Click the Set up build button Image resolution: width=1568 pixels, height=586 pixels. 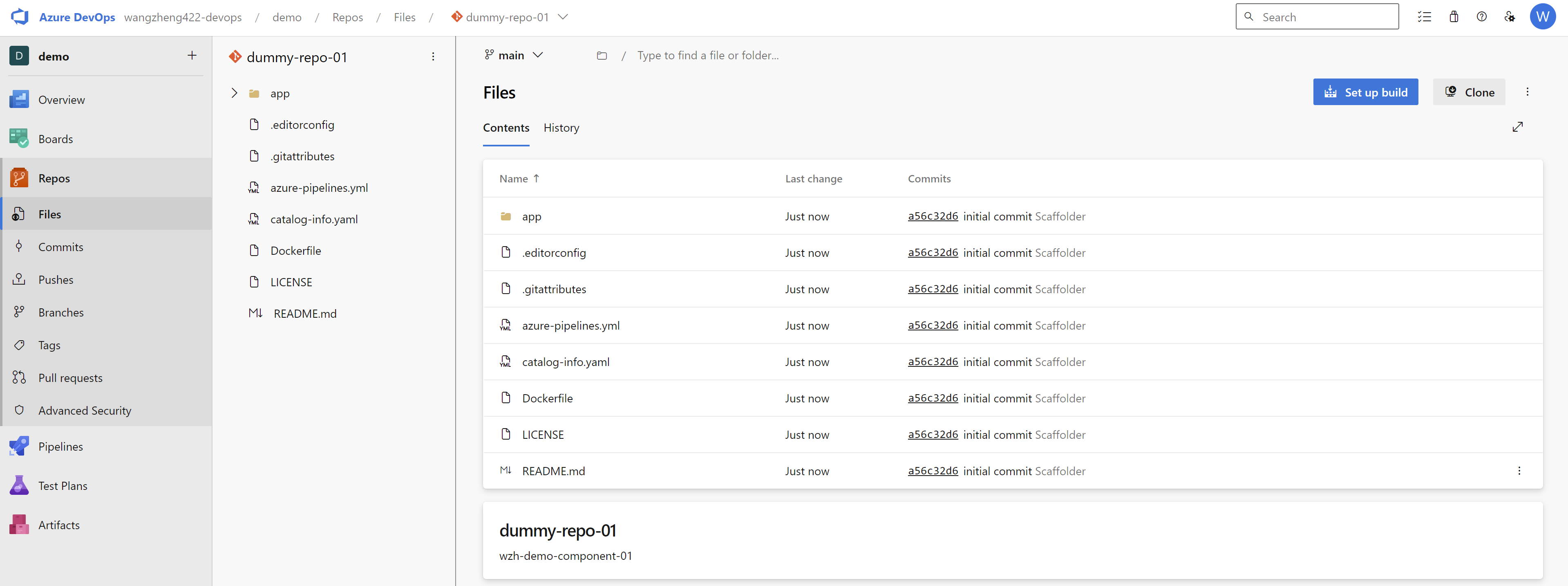(x=1365, y=92)
